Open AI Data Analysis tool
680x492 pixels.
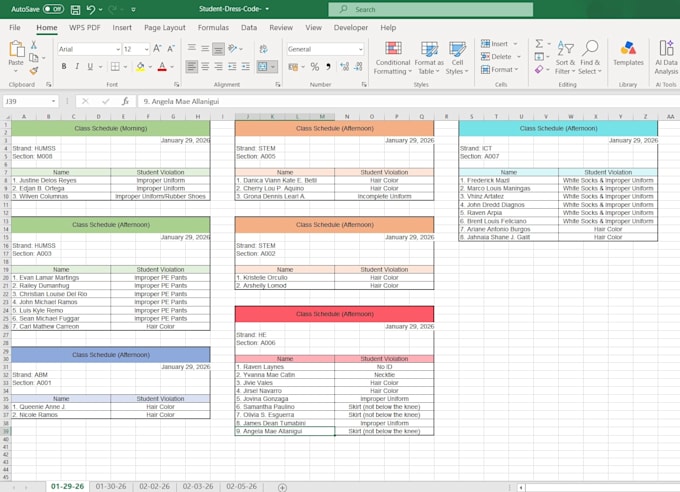point(666,58)
